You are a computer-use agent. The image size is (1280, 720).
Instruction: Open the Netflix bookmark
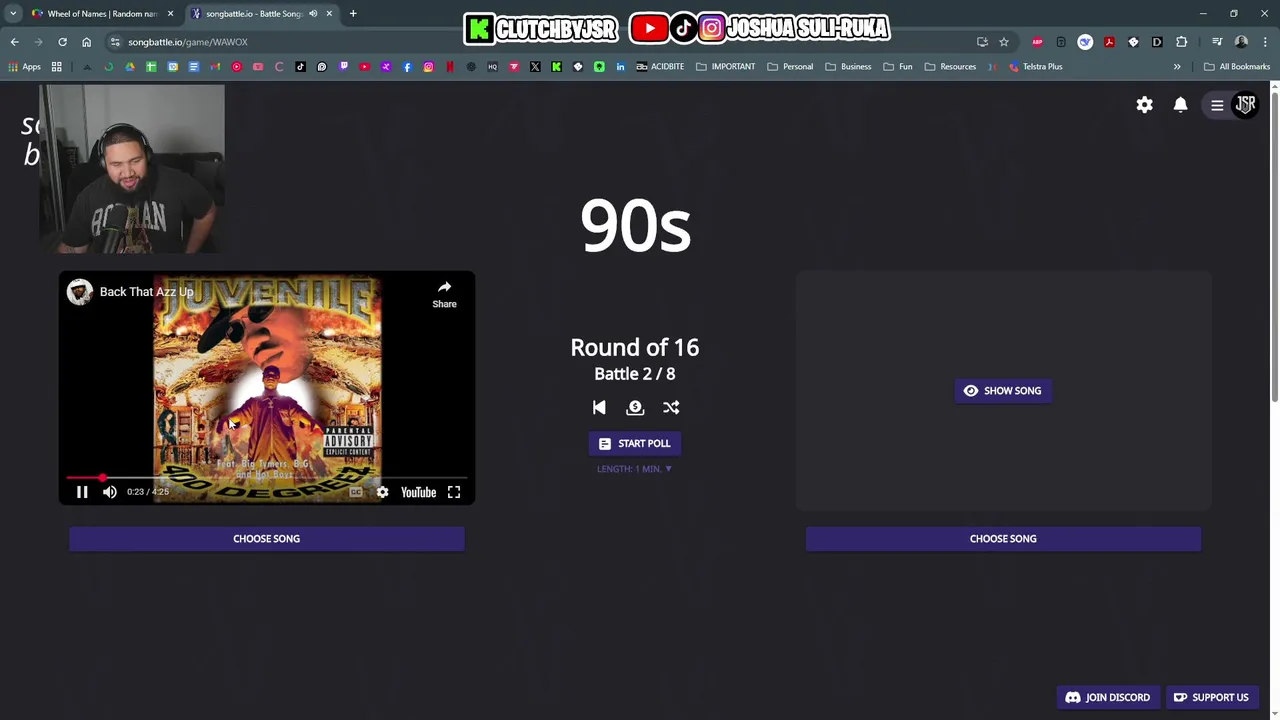[x=450, y=67]
